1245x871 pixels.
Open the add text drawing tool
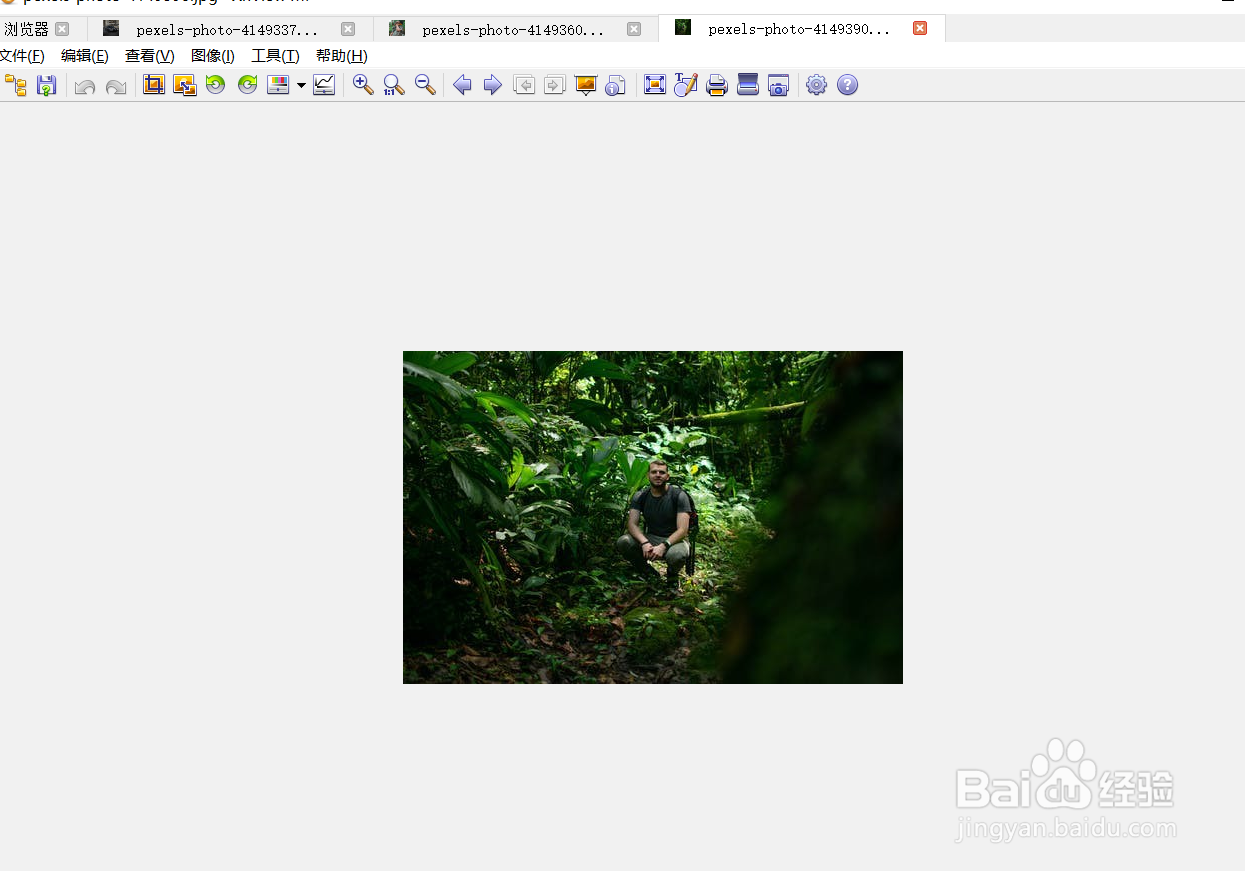685,85
